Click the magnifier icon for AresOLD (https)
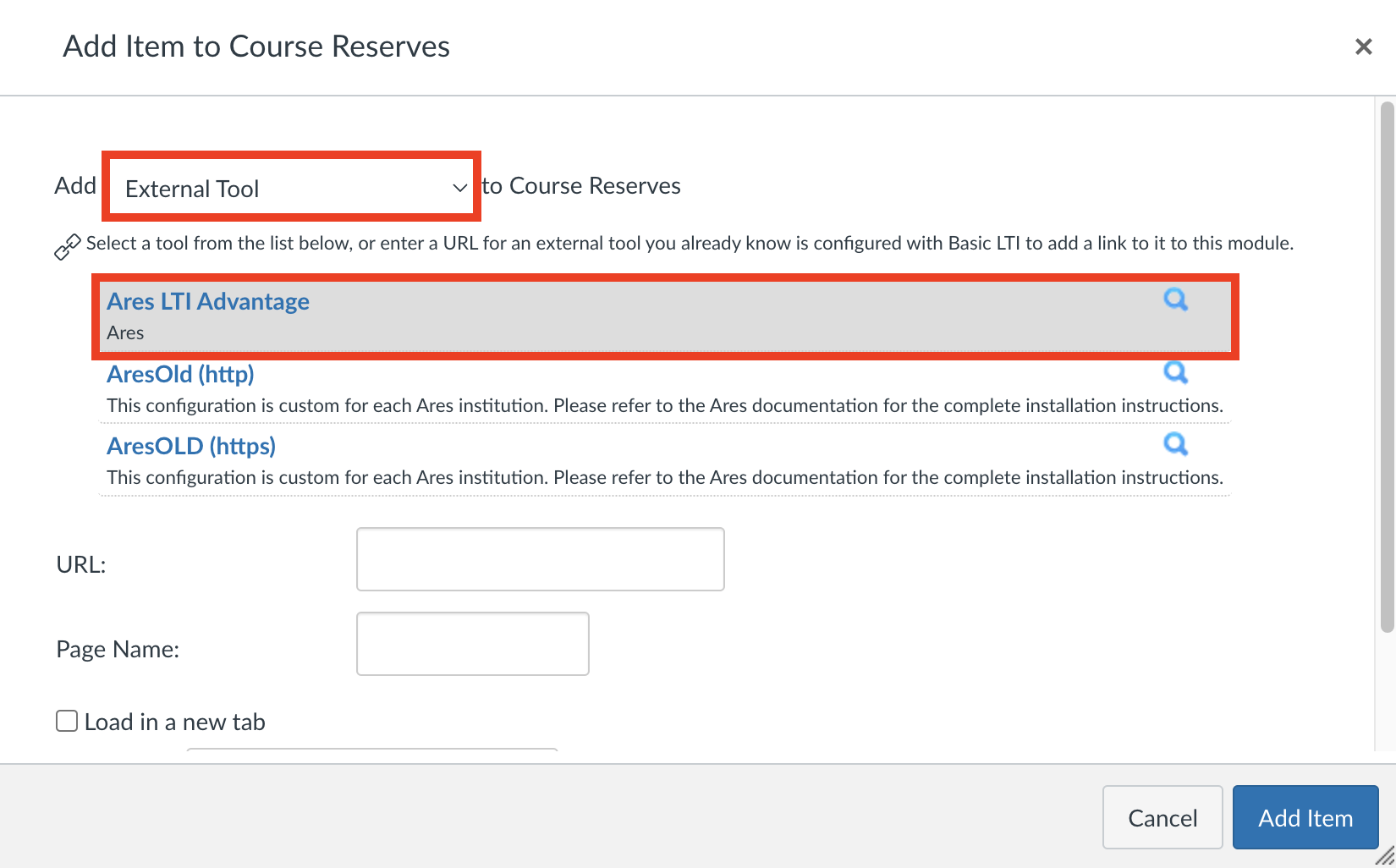 [1175, 444]
